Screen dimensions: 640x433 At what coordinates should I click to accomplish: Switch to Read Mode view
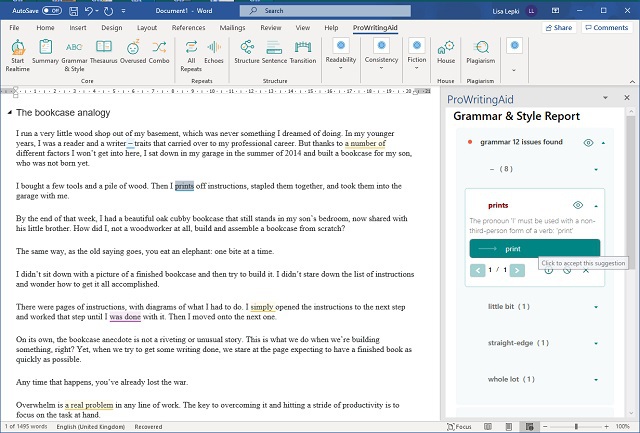click(488, 427)
